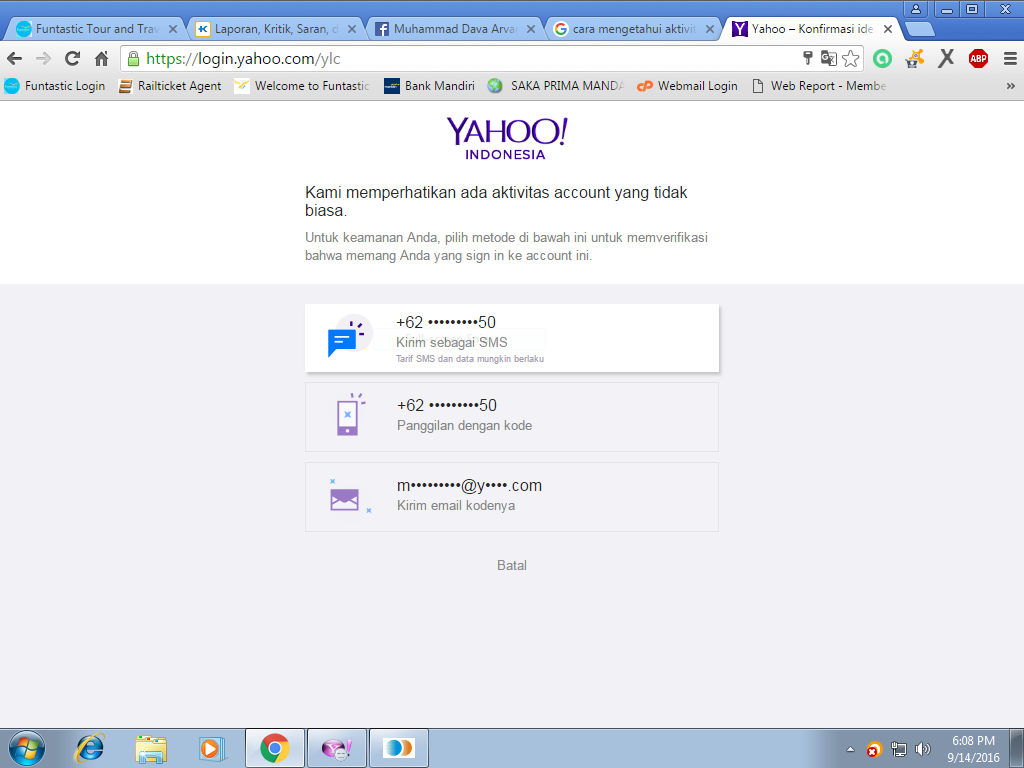The height and width of the screenshot is (768, 1024).
Task: Open the Windows Start menu
Action: (27, 748)
